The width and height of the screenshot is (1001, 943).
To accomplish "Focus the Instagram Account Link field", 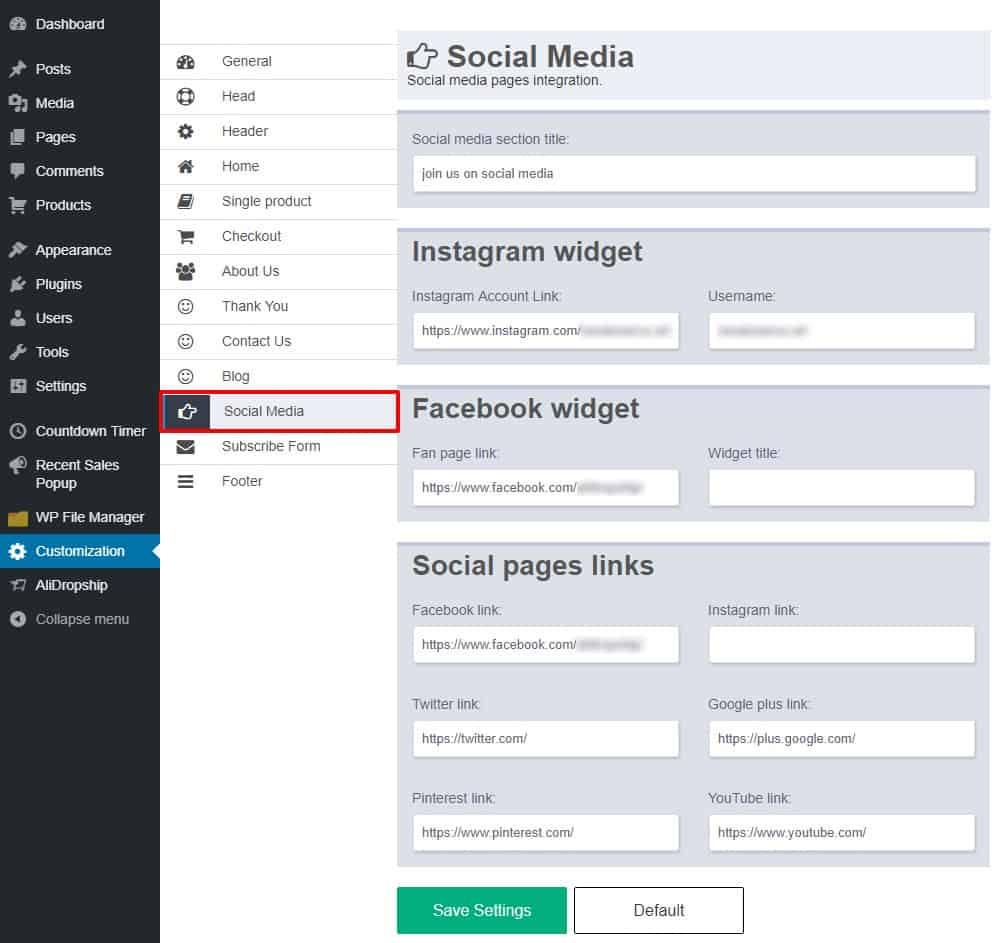I will pyautogui.click(x=546, y=331).
